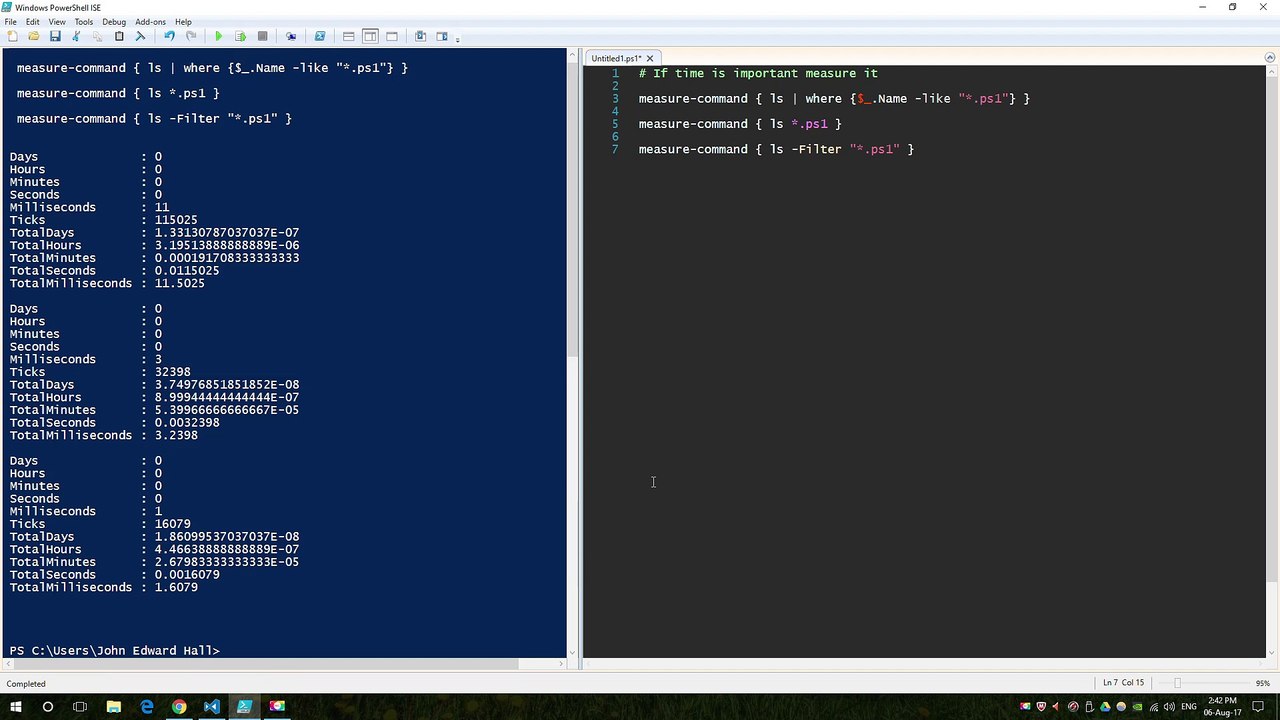Open the Debug menu
Viewport: 1280px width, 720px height.
(x=114, y=21)
